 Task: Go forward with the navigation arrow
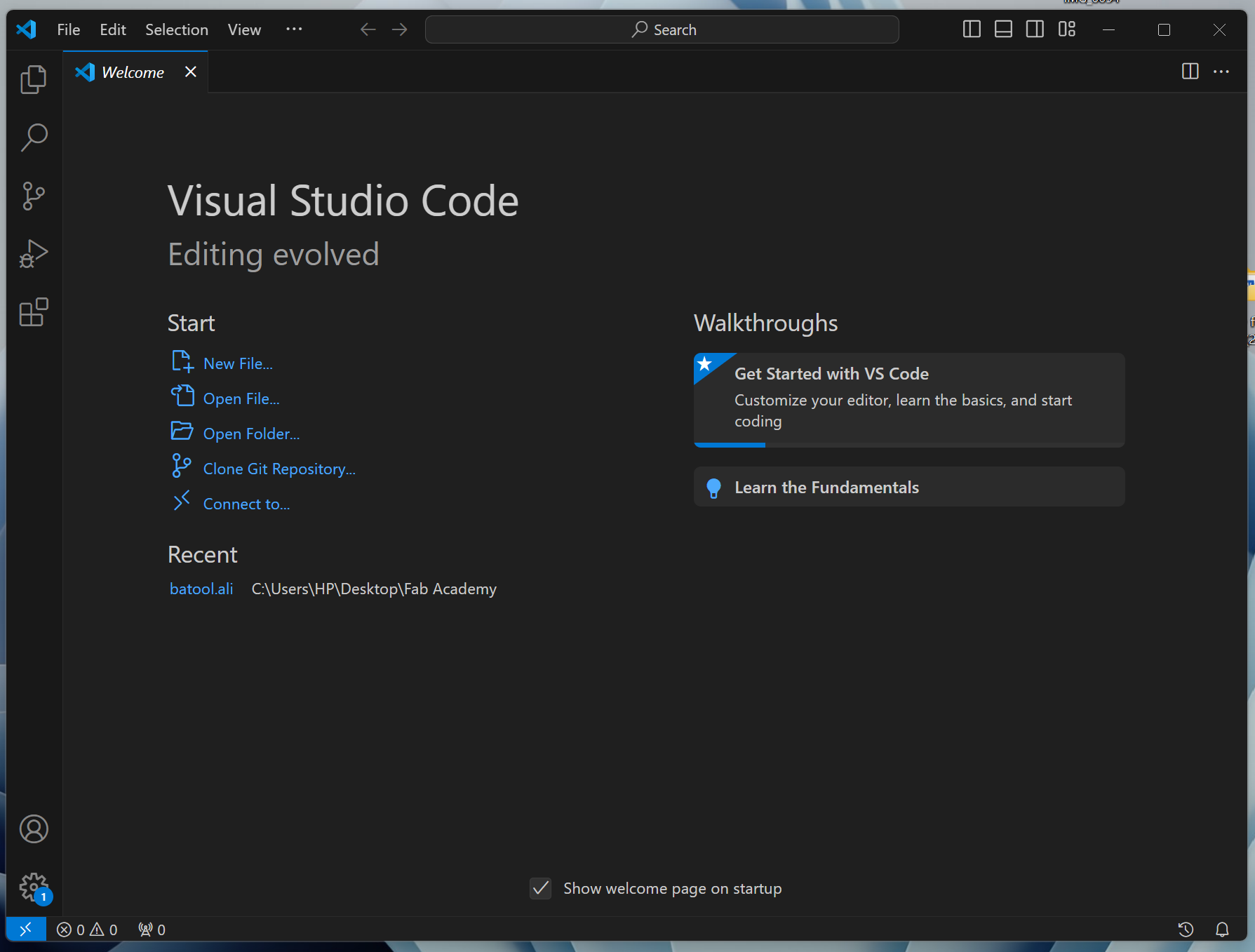[400, 29]
